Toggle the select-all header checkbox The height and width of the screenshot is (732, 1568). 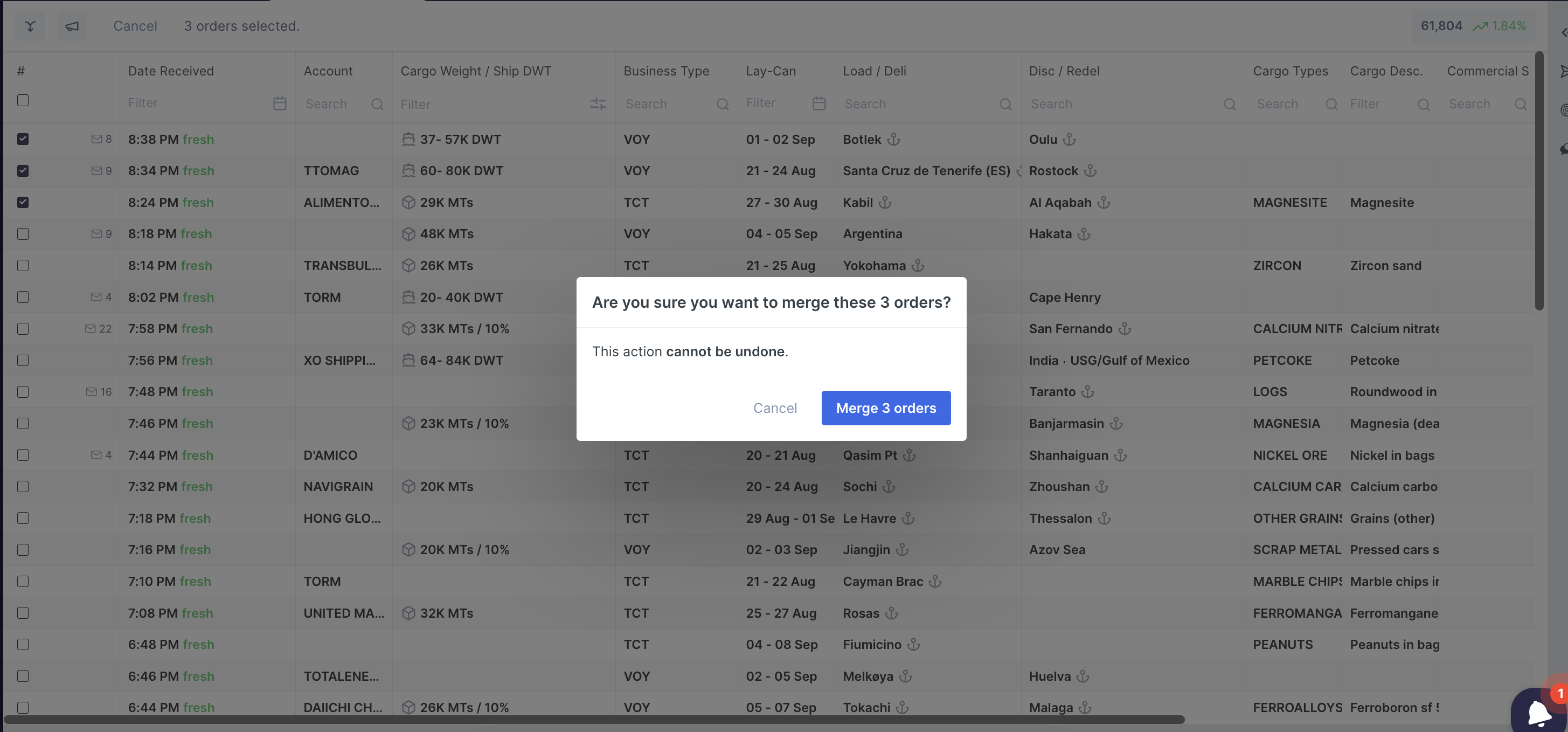[x=23, y=100]
